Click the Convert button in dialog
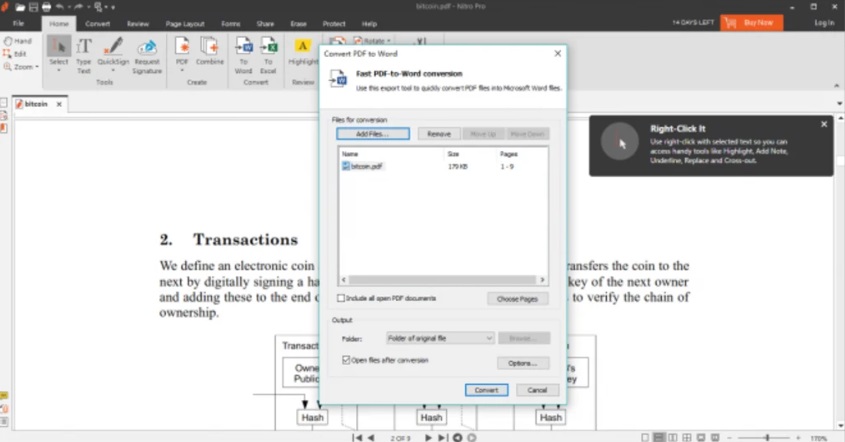 point(486,389)
